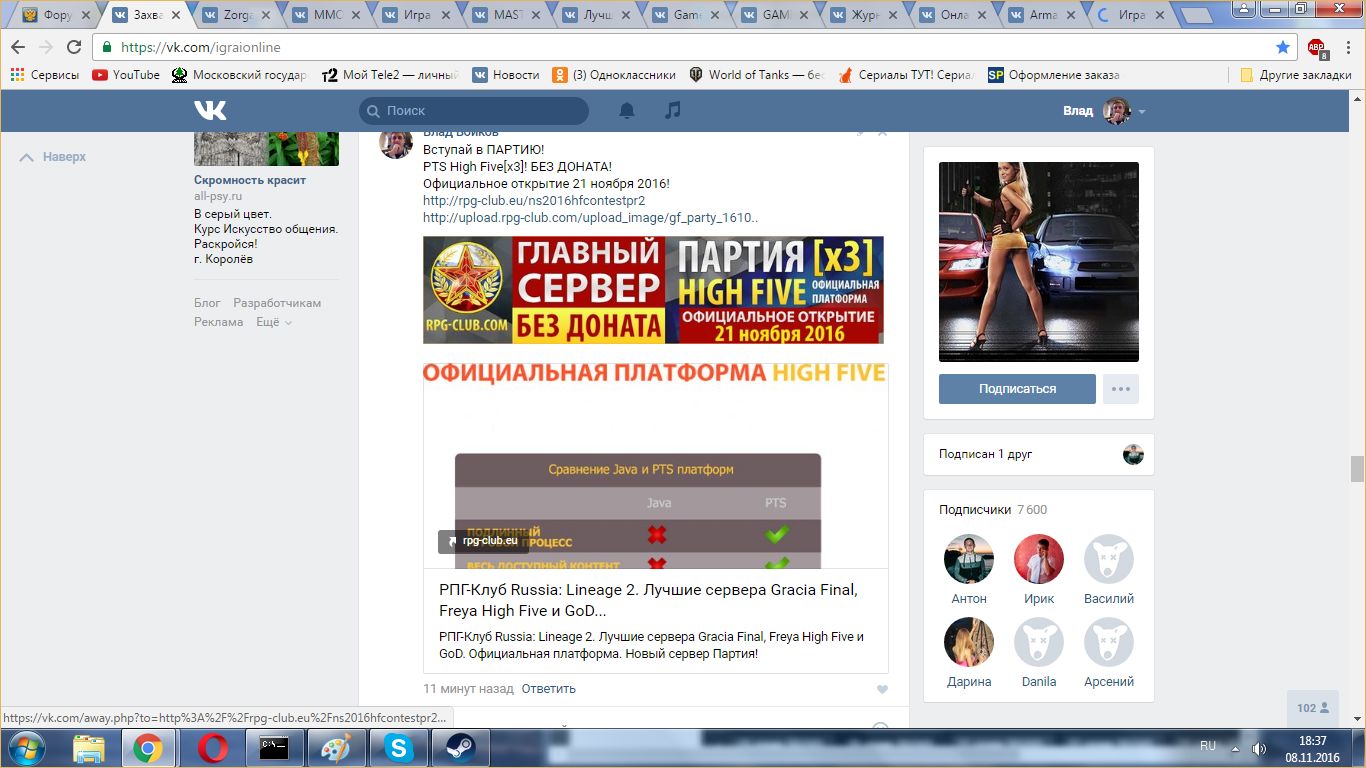Open upload.rpg-club.com image link
1366x768 pixels.
(x=591, y=217)
